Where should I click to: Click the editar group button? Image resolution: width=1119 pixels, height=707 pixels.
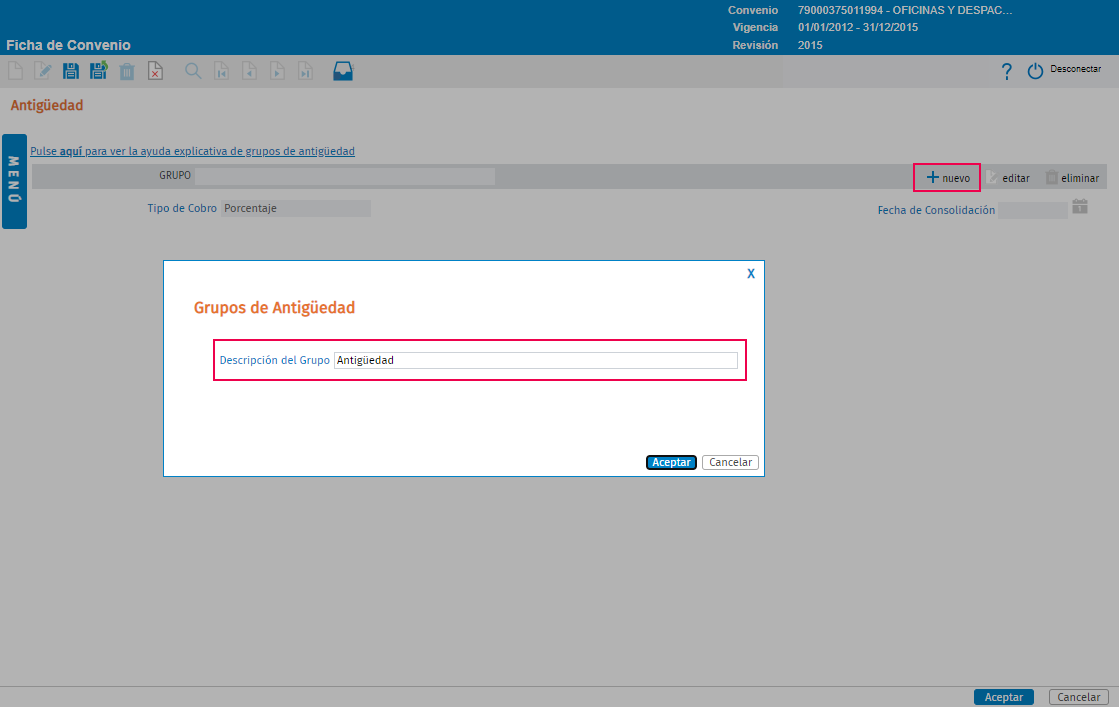pyautogui.click(x=1008, y=178)
